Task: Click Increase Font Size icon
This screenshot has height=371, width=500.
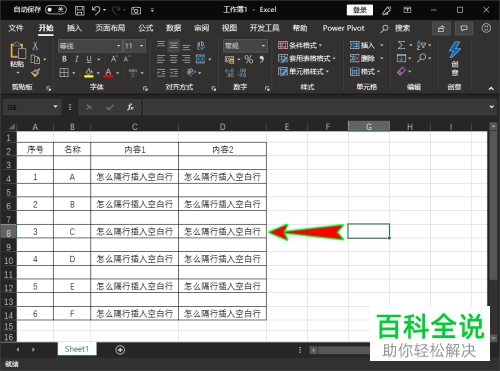Action: 114,59
